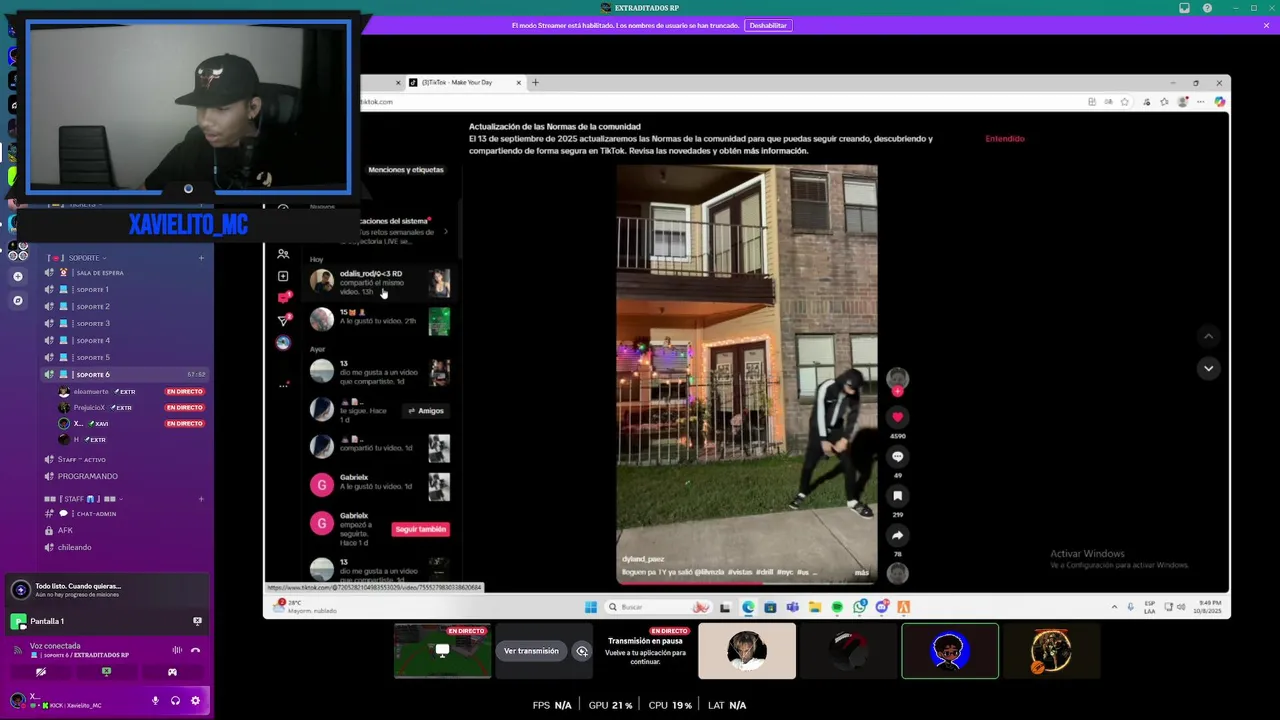Select Menciones y etiquetas filter tab

pos(406,170)
